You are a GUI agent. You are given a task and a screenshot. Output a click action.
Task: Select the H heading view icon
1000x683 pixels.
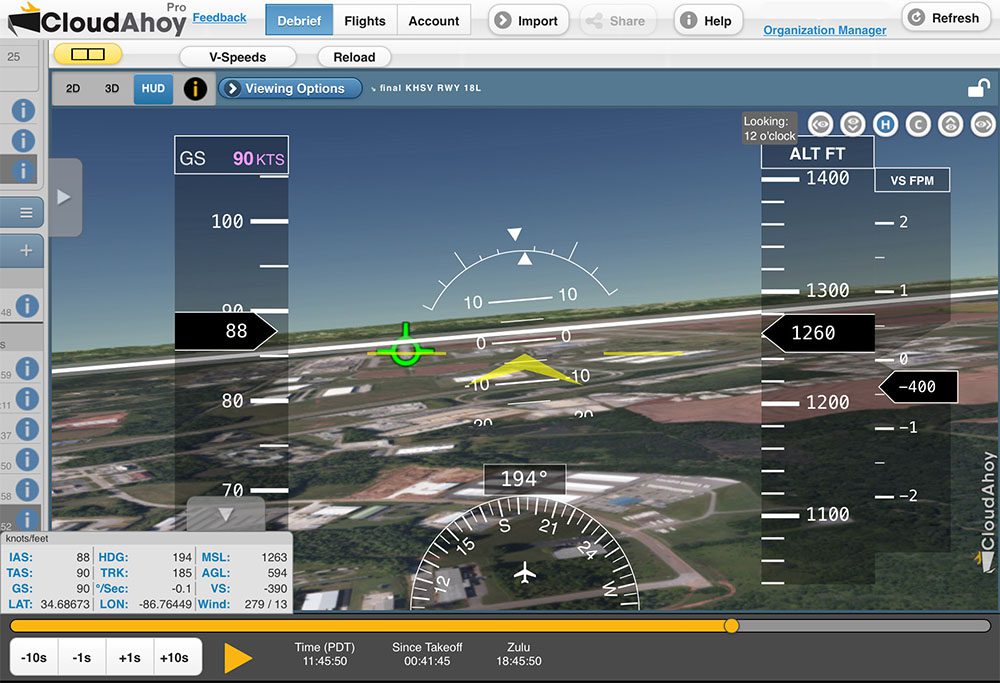tap(885, 124)
